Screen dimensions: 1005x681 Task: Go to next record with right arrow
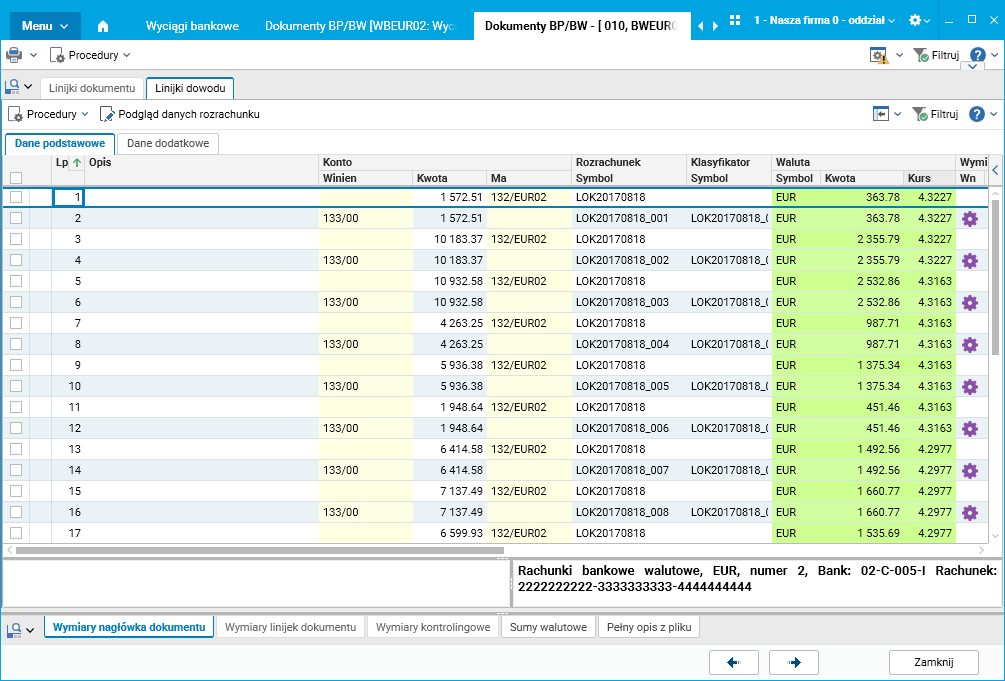[x=794, y=662]
